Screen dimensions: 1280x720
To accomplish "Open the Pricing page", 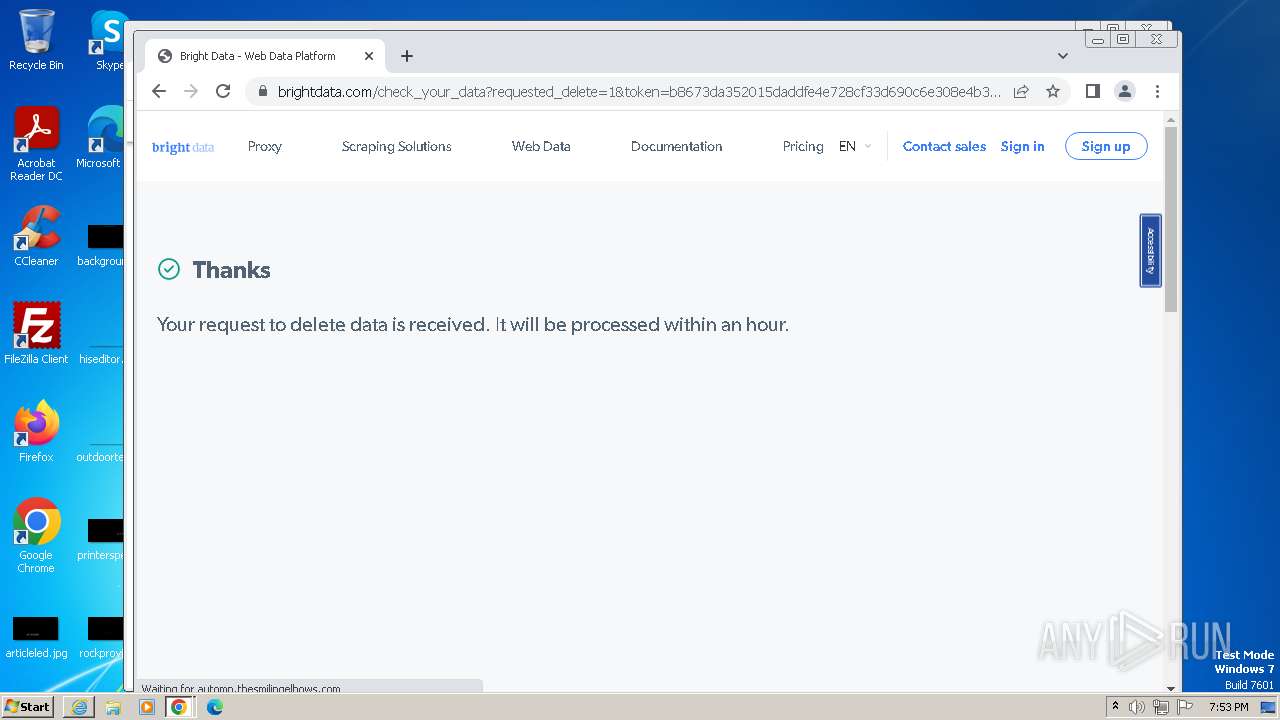I will [803, 146].
